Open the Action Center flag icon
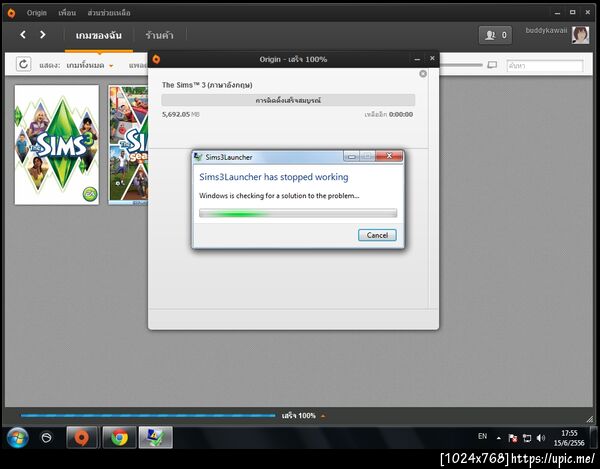This screenshot has height=469, width=600. coord(513,438)
